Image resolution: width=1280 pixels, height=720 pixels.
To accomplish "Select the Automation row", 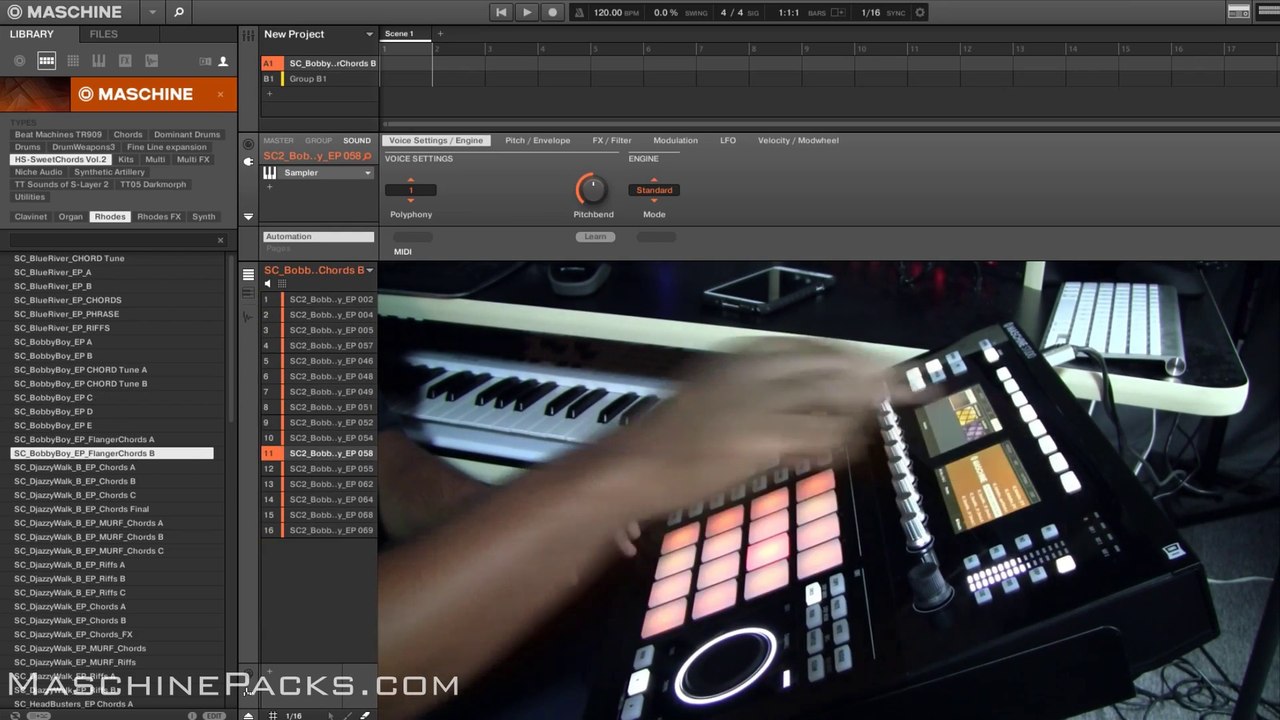I will pyautogui.click(x=318, y=237).
